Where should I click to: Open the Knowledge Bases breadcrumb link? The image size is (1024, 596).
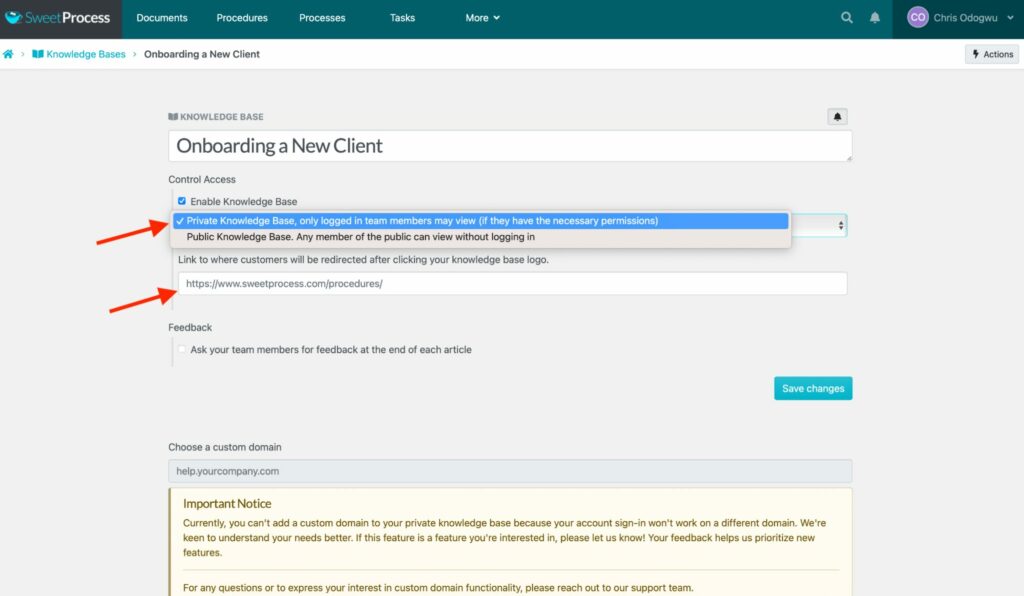point(85,54)
